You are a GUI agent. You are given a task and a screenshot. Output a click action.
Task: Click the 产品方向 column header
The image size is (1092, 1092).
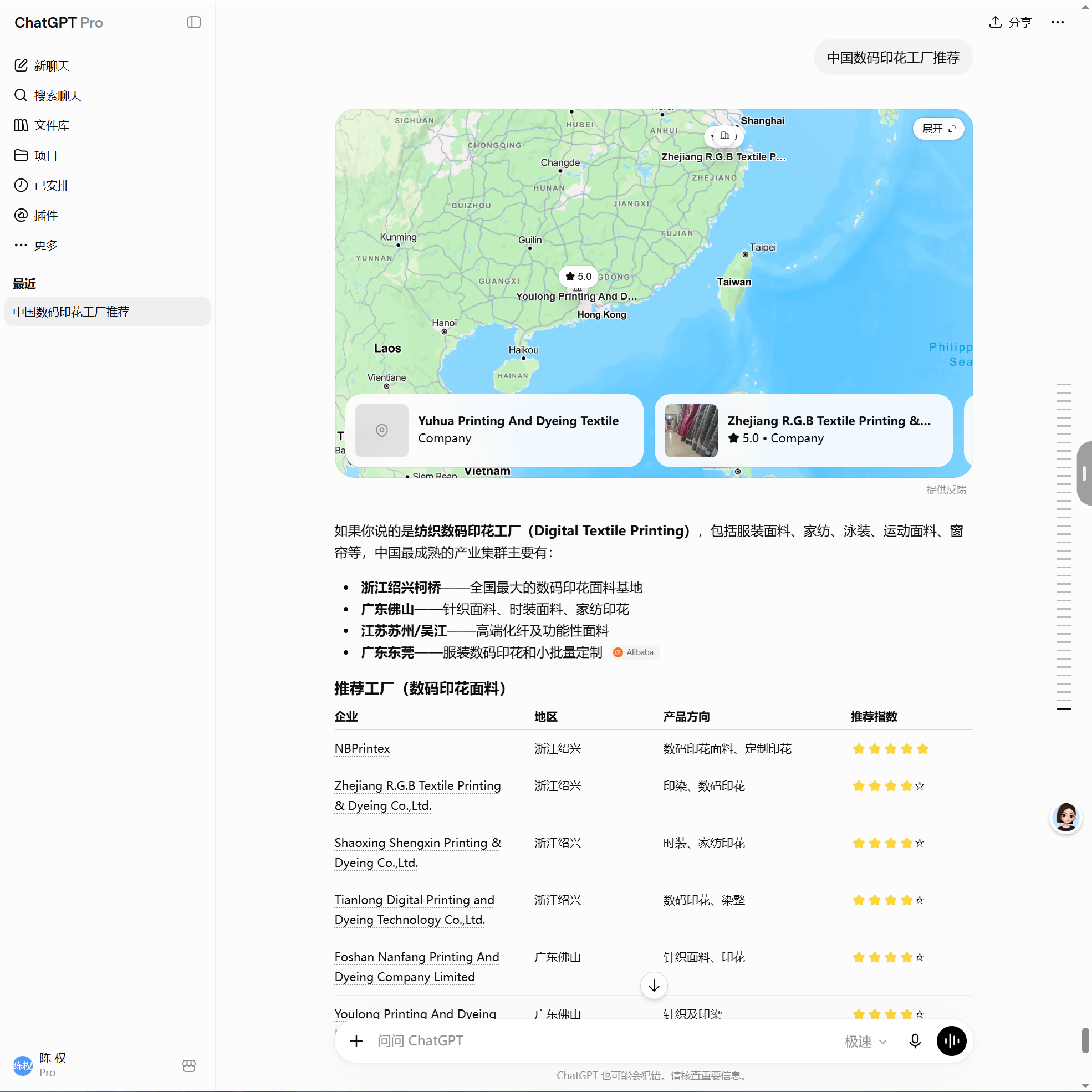pyautogui.click(x=686, y=716)
